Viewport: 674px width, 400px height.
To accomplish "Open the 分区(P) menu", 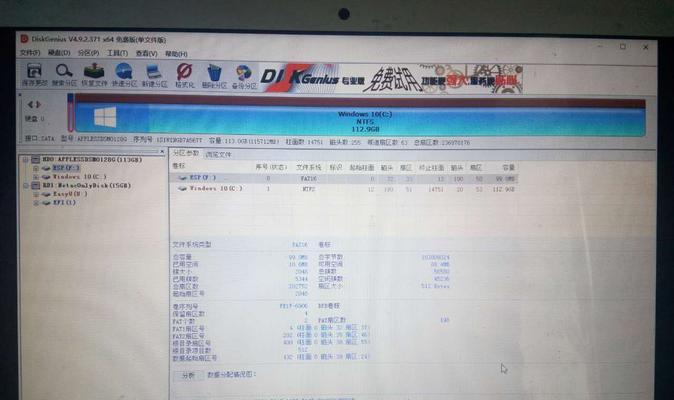I will point(88,53).
